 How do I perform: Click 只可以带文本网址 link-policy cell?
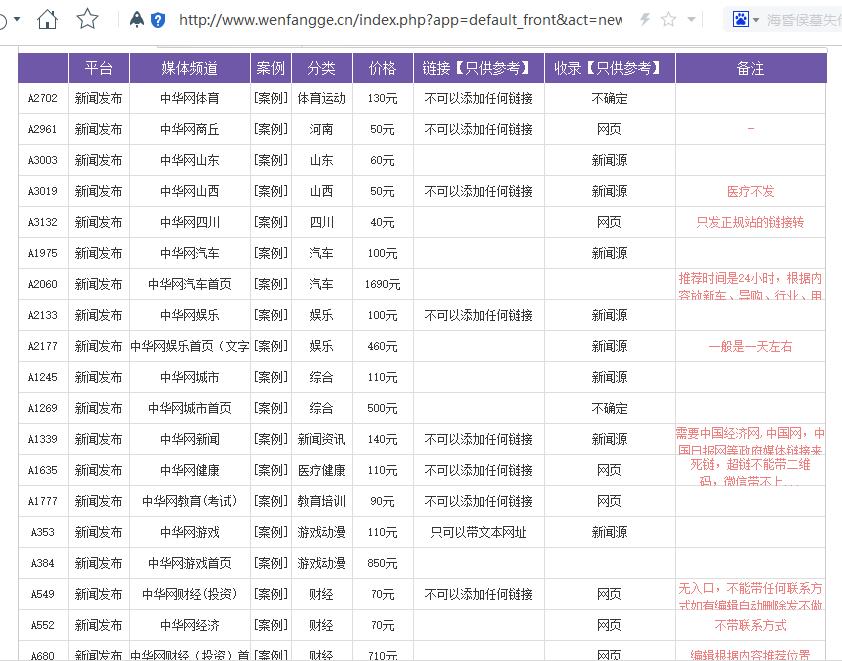tap(478, 532)
